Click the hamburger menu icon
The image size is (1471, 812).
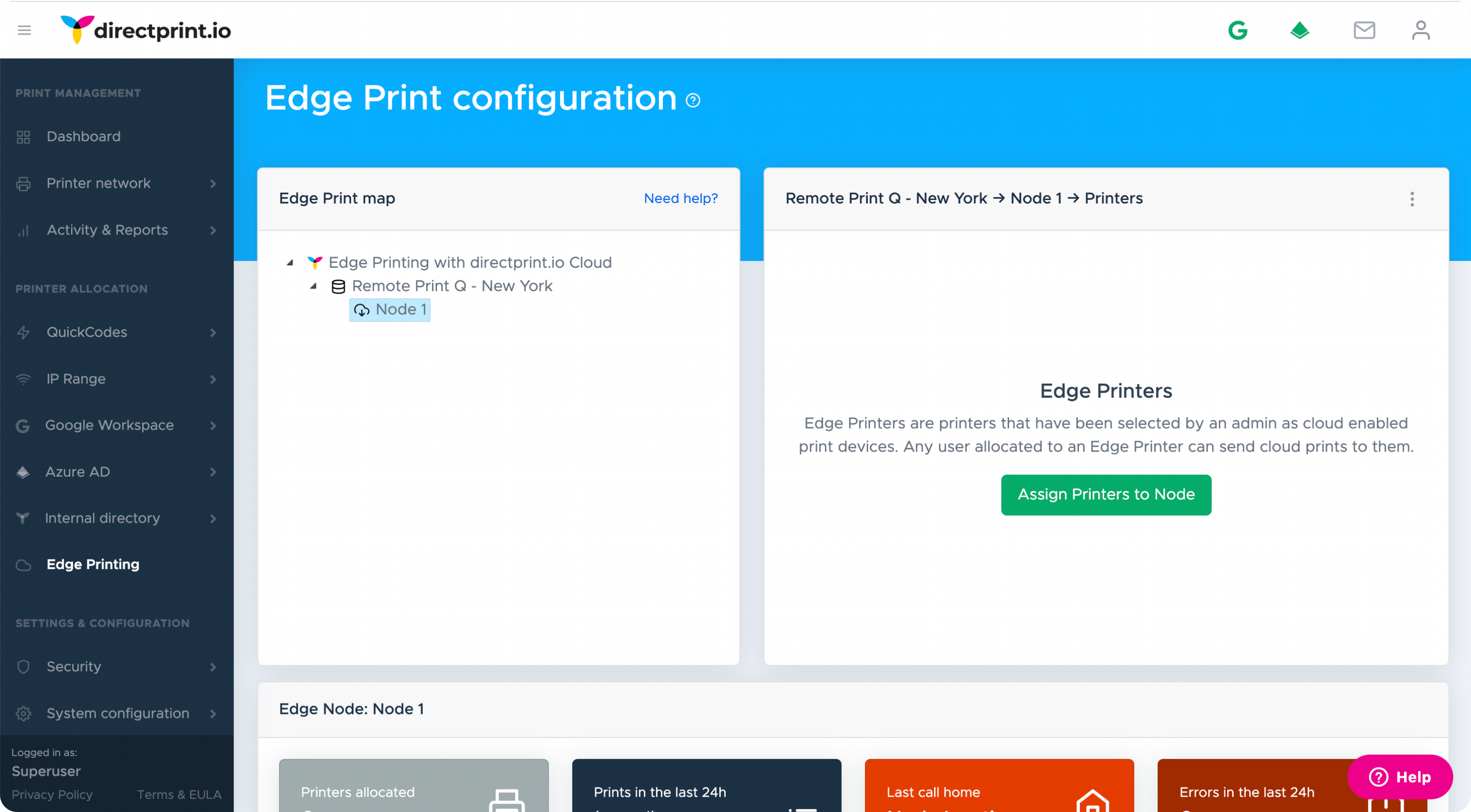[24, 30]
